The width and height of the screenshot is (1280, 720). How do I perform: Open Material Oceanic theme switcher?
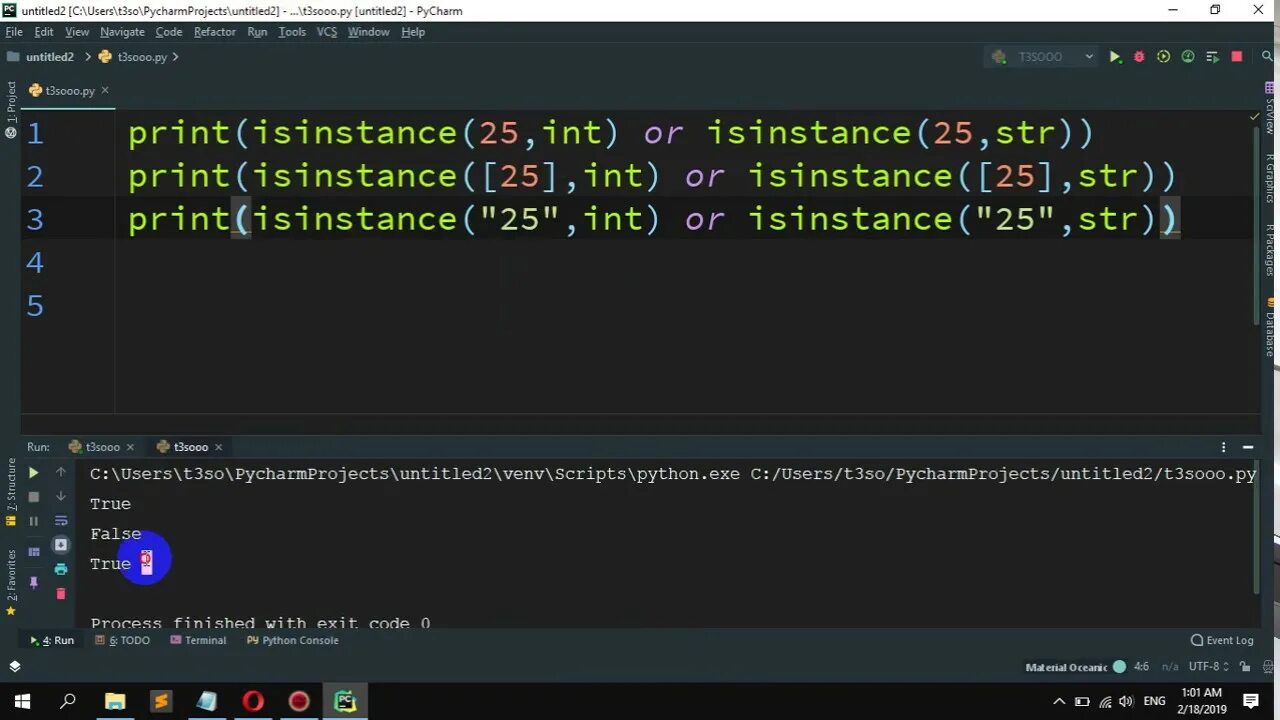click(x=1075, y=667)
